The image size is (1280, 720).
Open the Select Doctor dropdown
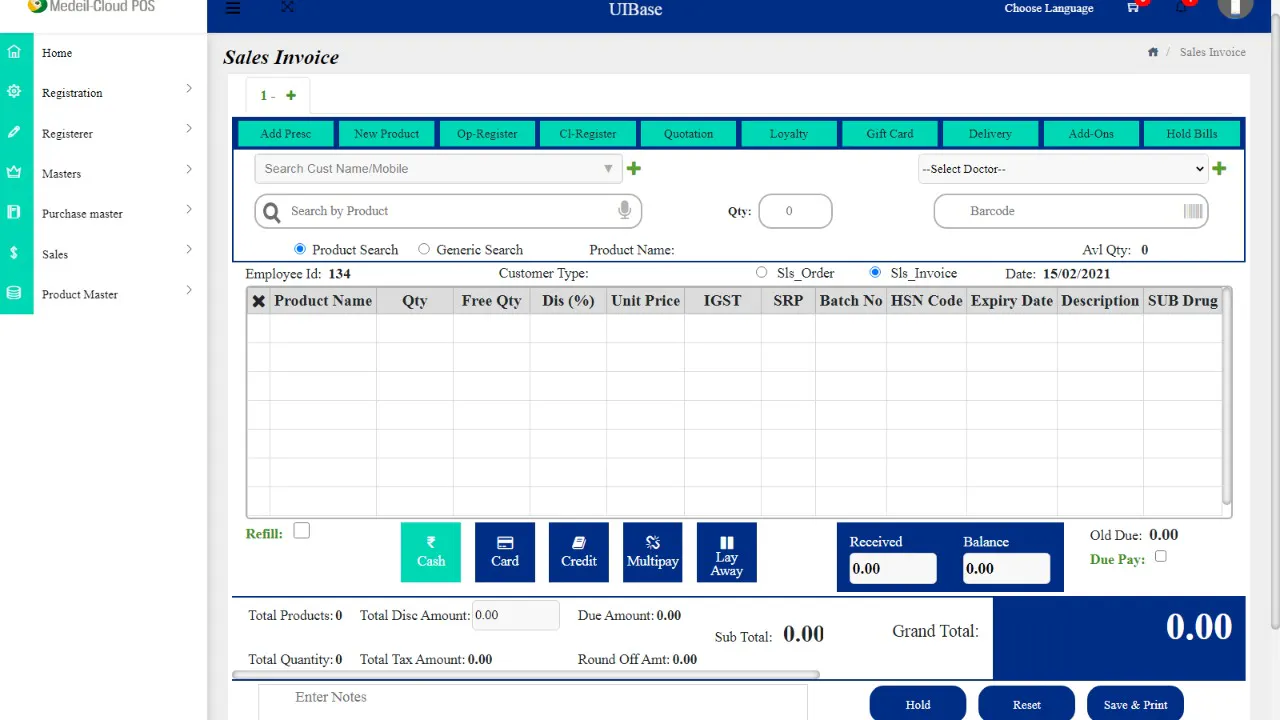[x=1063, y=169]
